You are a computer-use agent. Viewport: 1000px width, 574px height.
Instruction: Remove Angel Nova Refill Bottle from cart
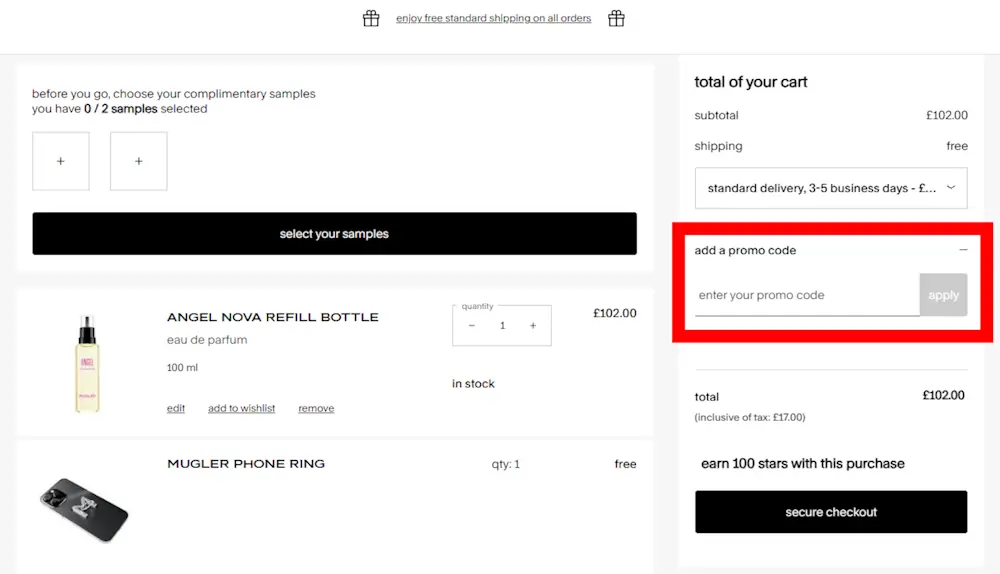[x=316, y=408]
